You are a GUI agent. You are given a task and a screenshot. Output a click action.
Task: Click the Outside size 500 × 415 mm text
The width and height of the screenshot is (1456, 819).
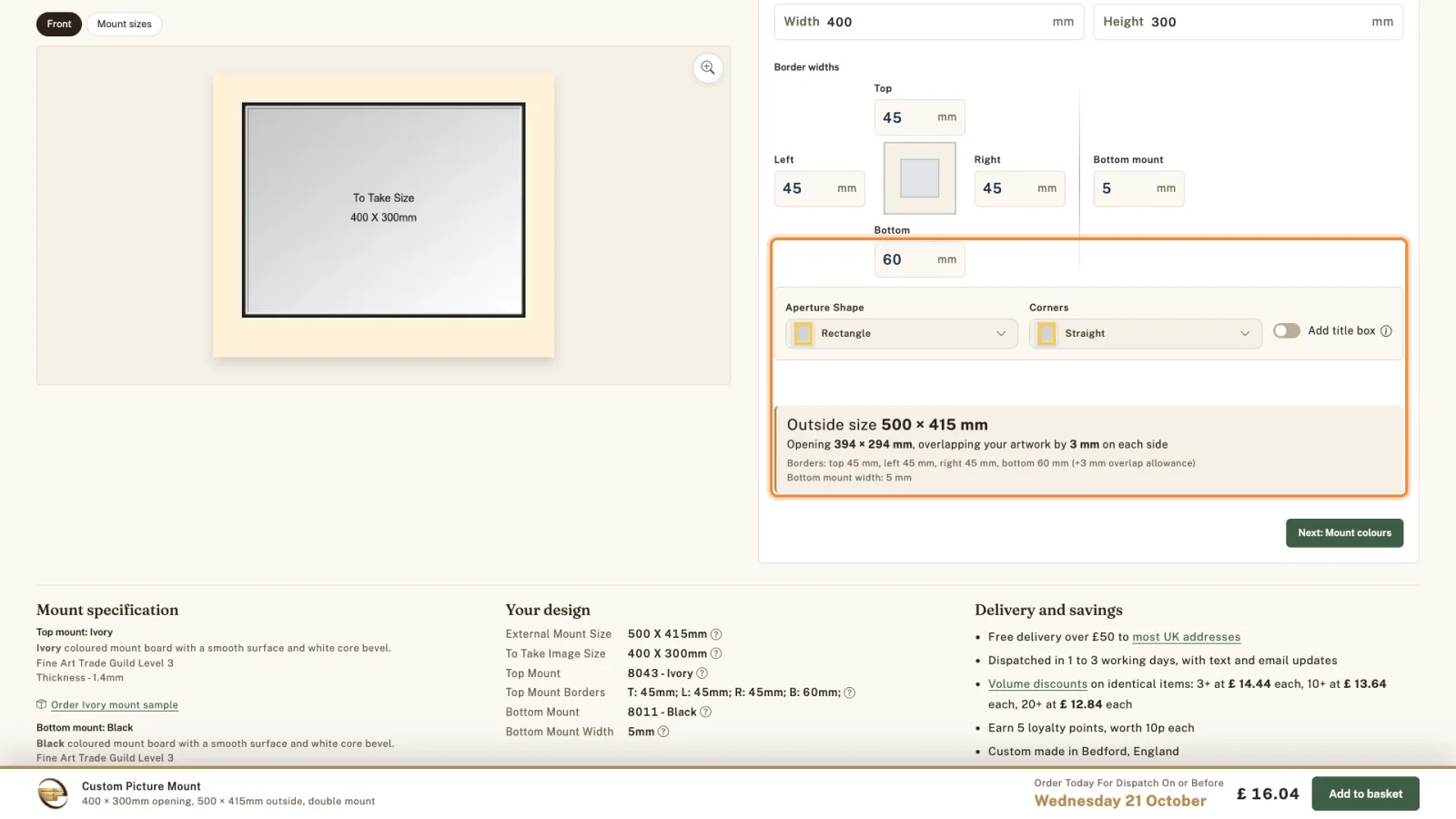887,425
